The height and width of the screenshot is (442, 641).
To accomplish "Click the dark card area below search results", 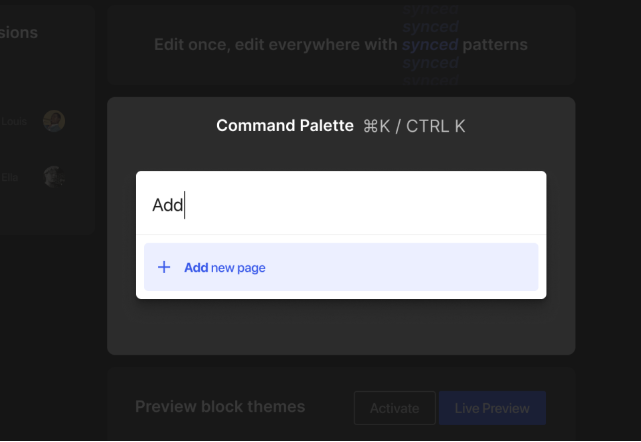I will click(x=341, y=326).
